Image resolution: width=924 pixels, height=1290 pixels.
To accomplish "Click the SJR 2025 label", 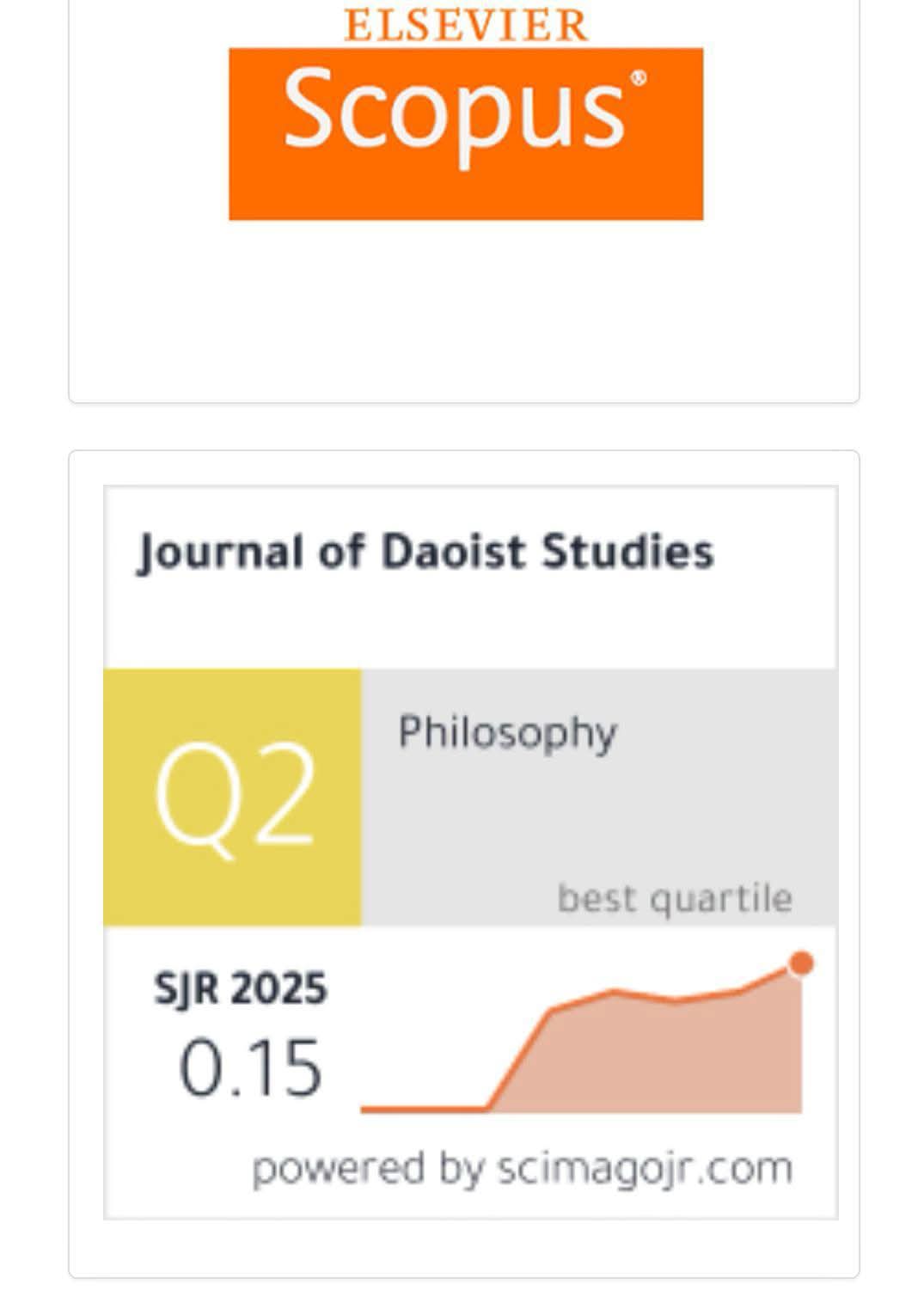I will (241, 987).
